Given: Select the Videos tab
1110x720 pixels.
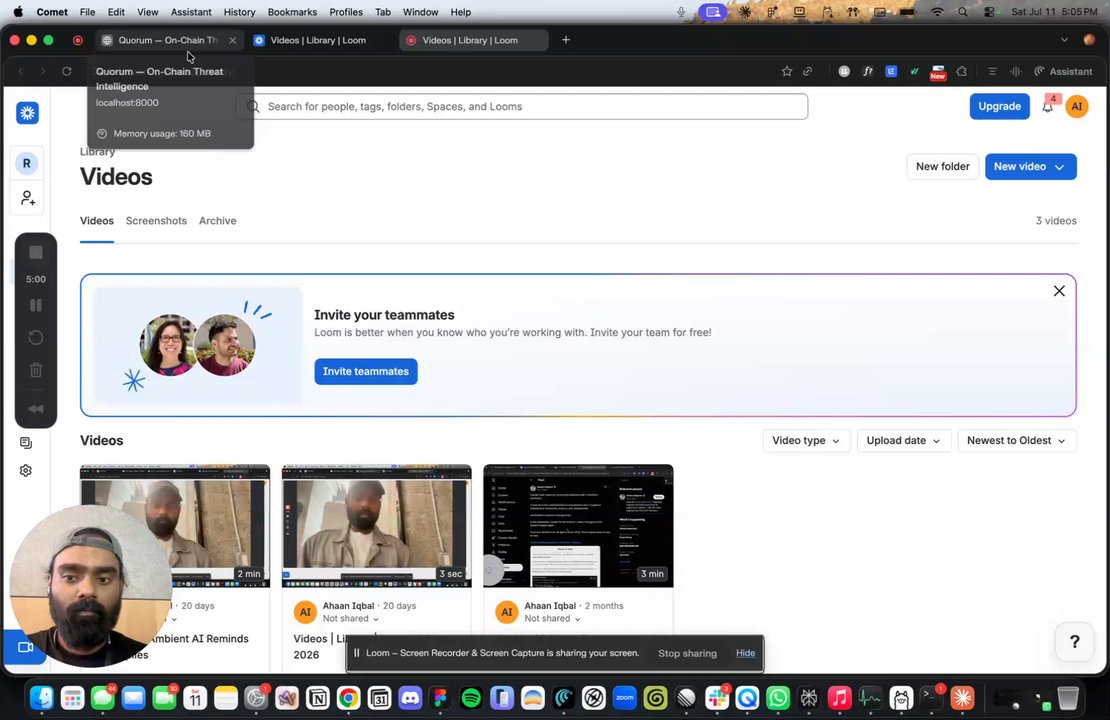Looking at the screenshot, I should 97,221.
